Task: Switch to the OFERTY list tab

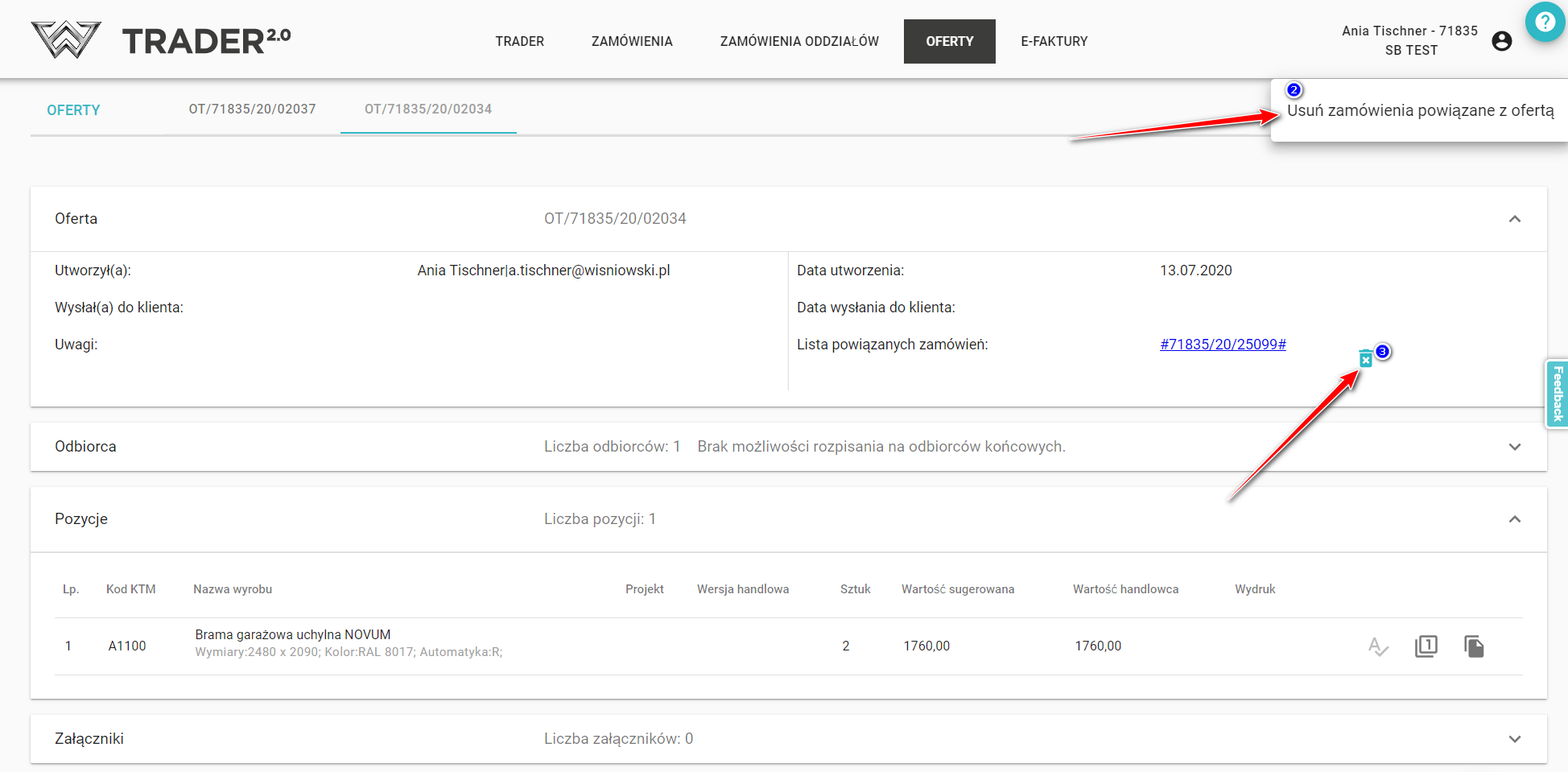Action: 73,110
